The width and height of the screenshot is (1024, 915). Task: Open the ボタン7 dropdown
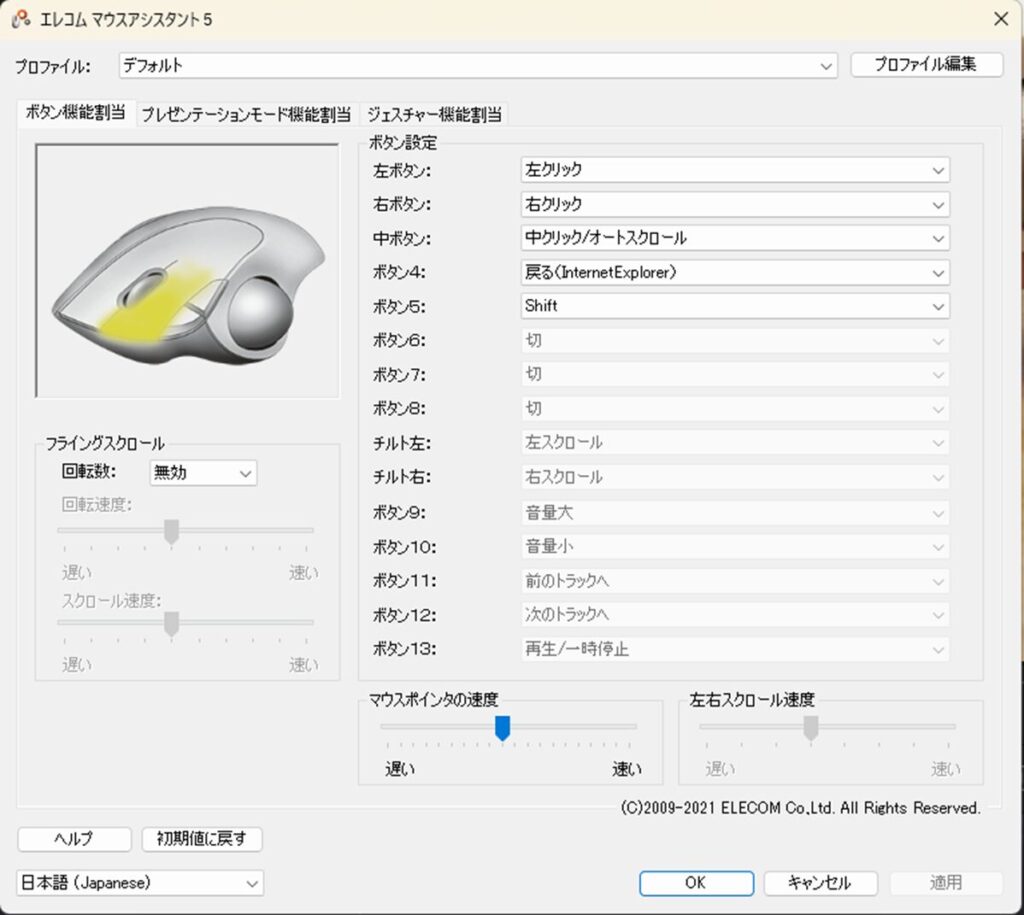pos(735,375)
